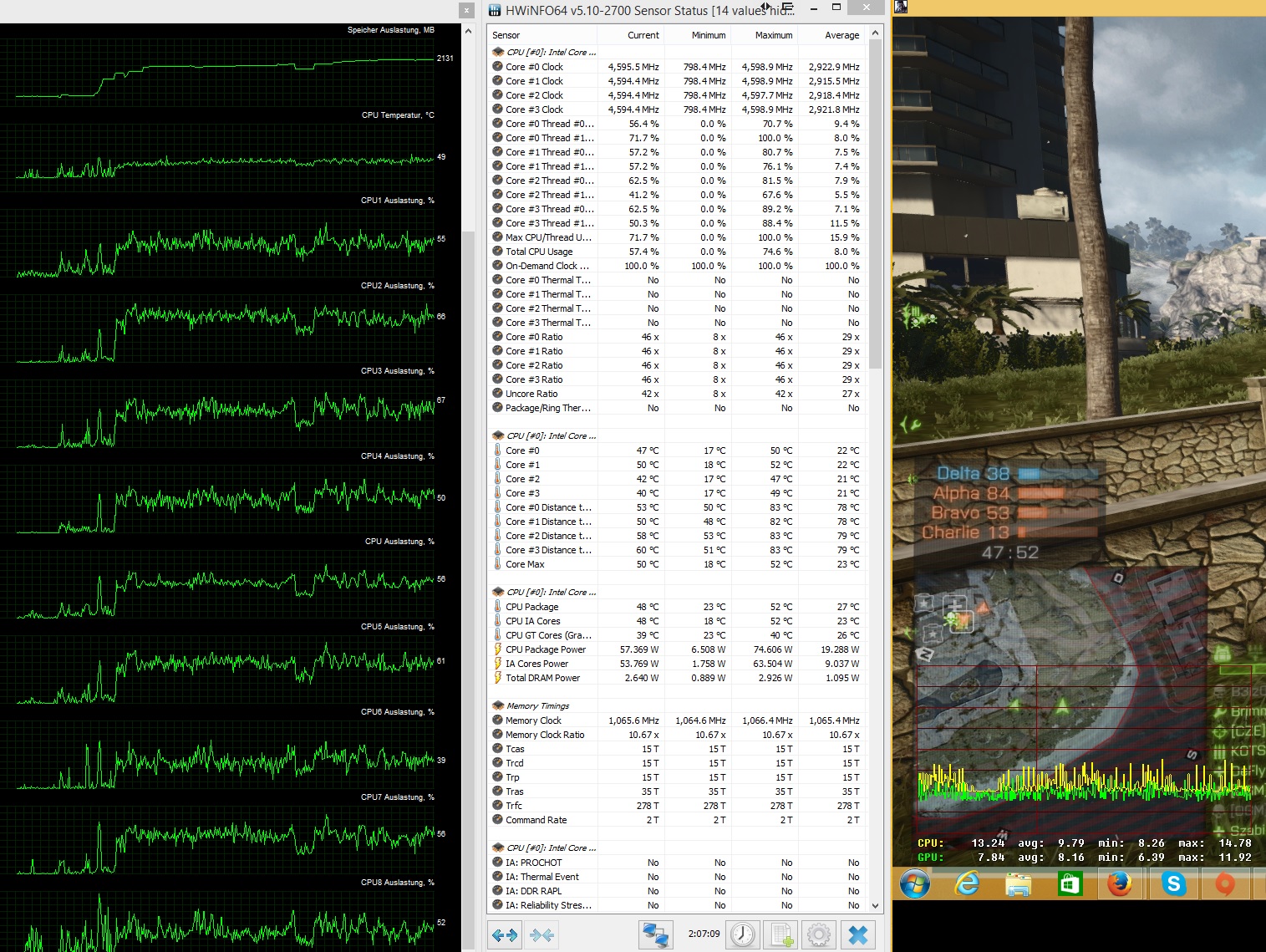Click the chip icon of Memory Timings group
This screenshot has height=952, width=1266.
coord(498,705)
